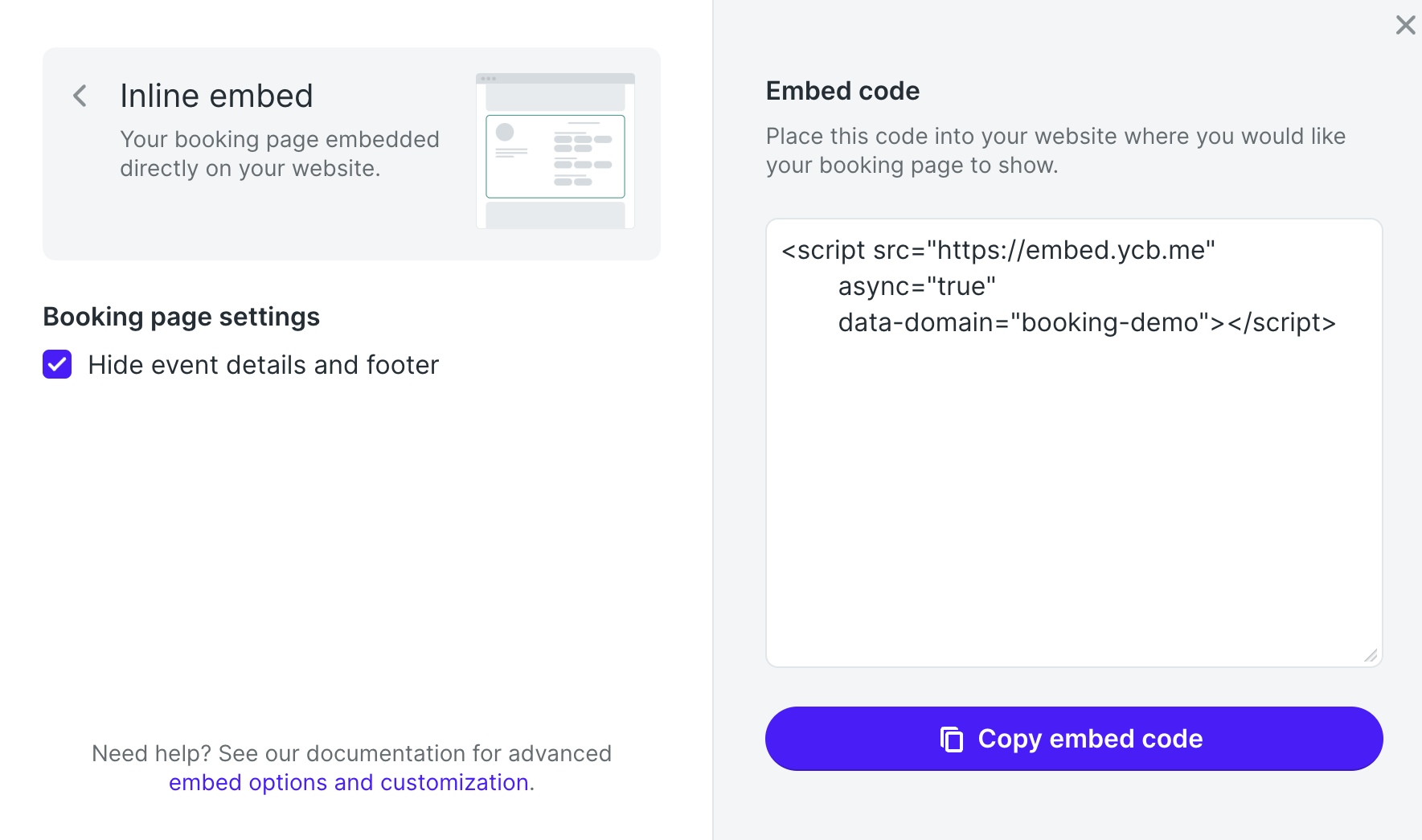The height and width of the screenshot is (840, 1422).
Task: Click the data-domain code line
Action: coord(1086,322)
